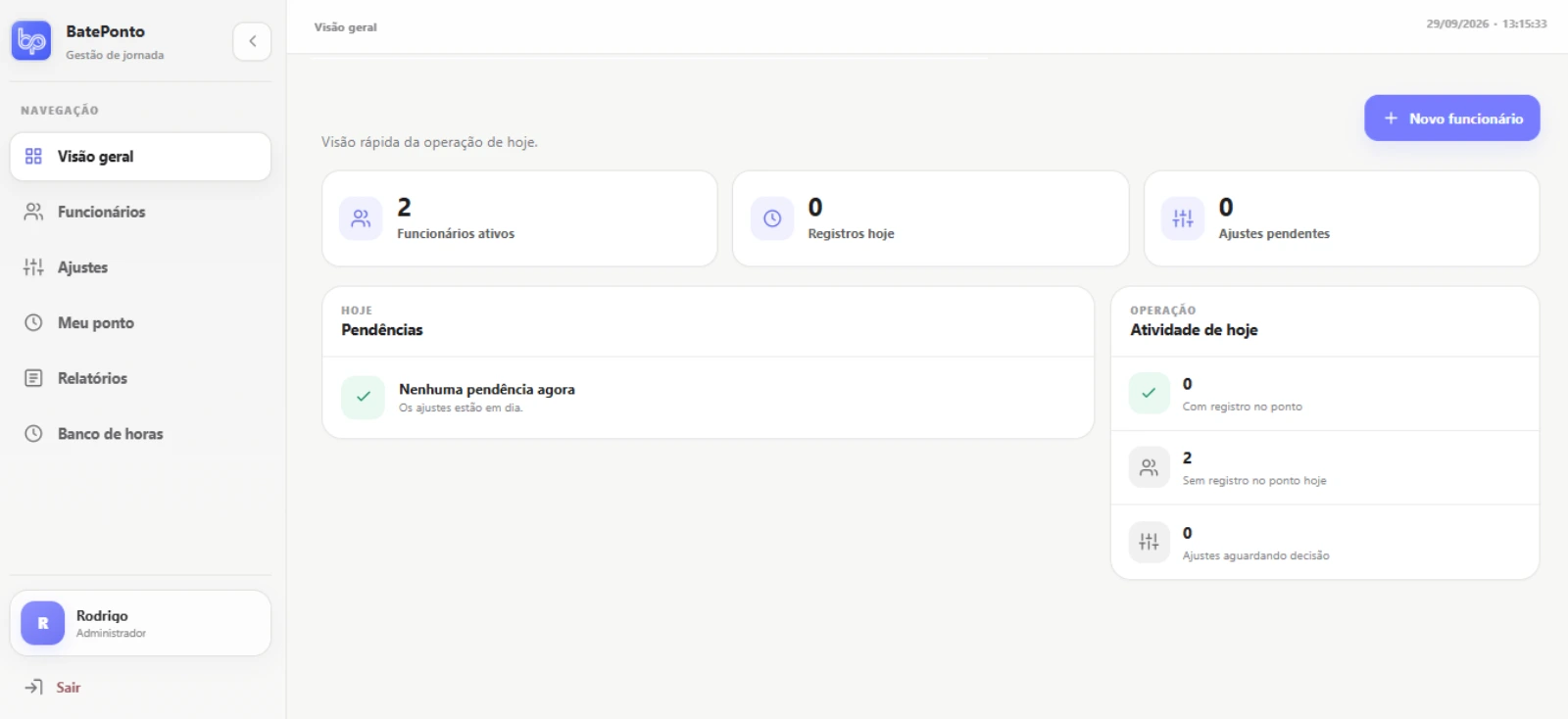Click the Novo funcionário button

click(1451, 118)
